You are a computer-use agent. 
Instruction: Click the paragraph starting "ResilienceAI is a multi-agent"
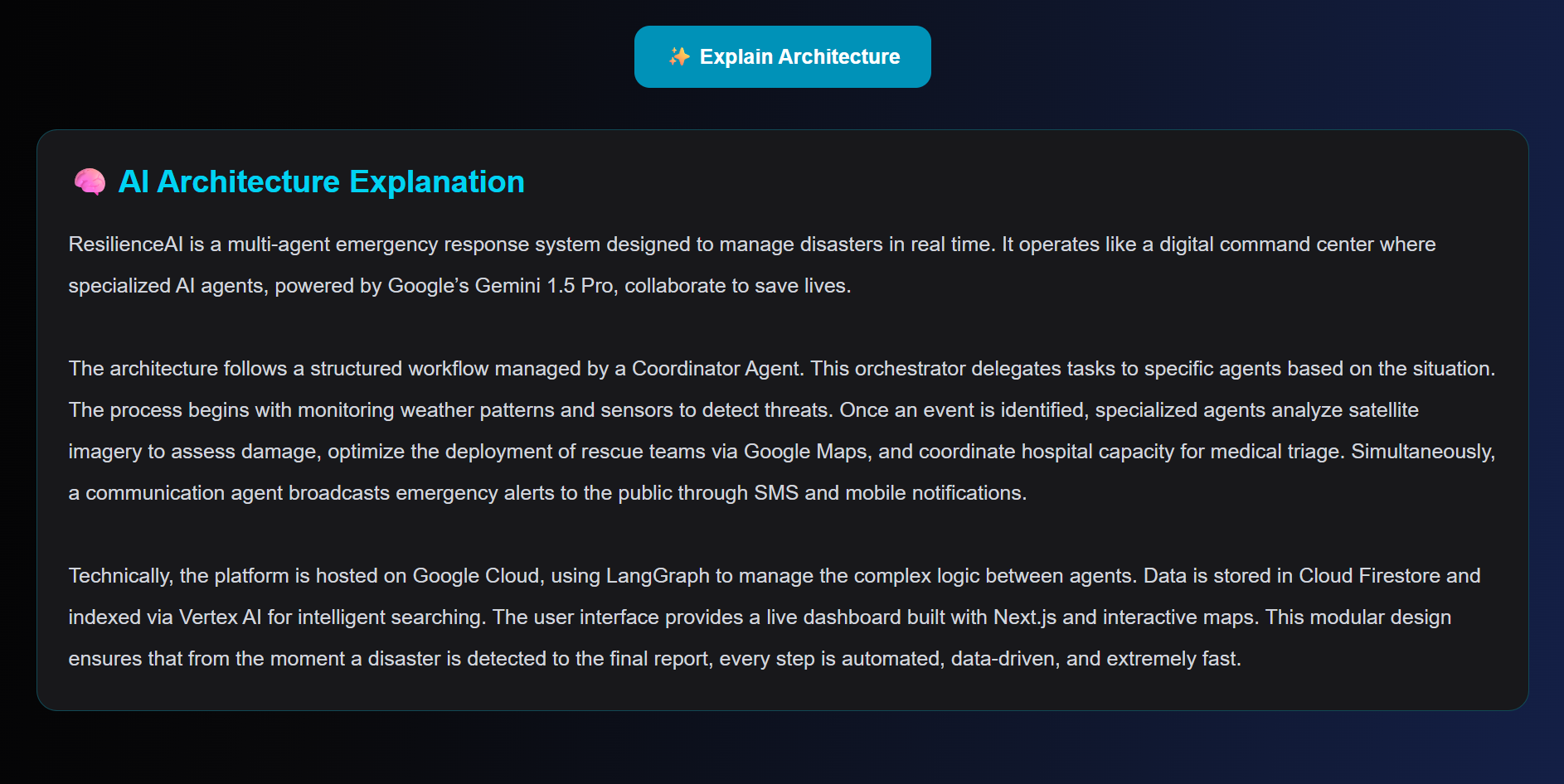click(752, 265)
